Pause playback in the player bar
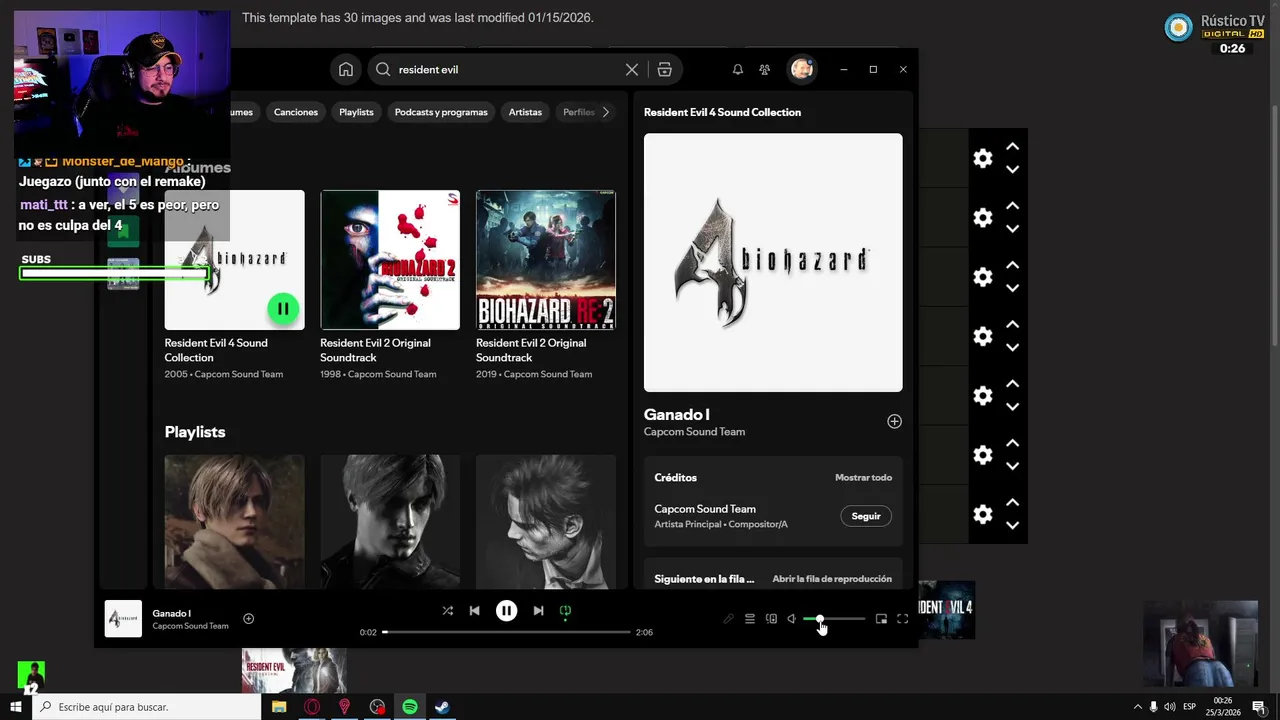 click(x=506, y=610)
